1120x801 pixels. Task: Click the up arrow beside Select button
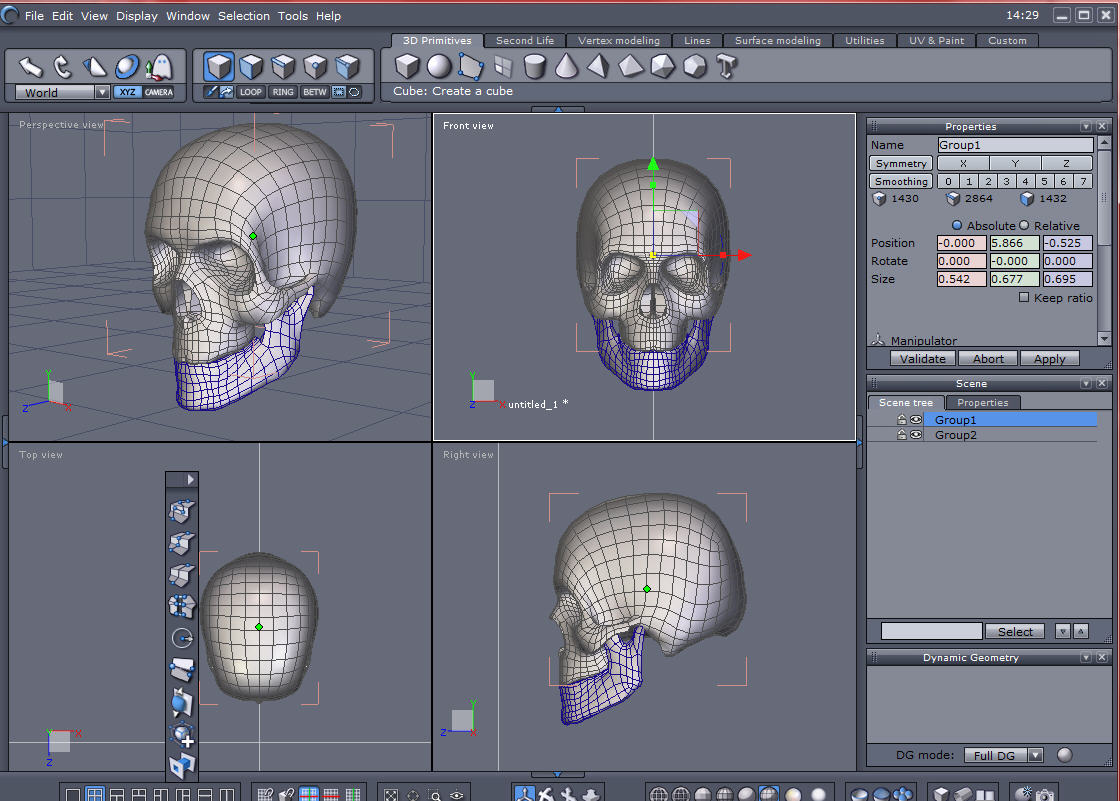coord(1081,632)
